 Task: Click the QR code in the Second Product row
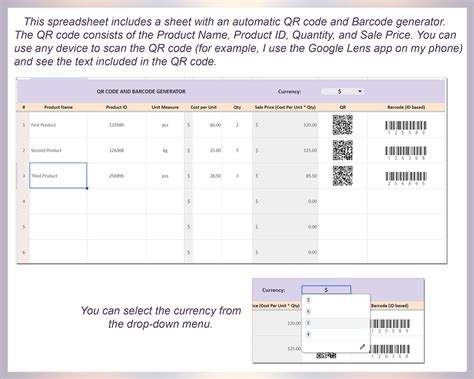click(342, 150)
